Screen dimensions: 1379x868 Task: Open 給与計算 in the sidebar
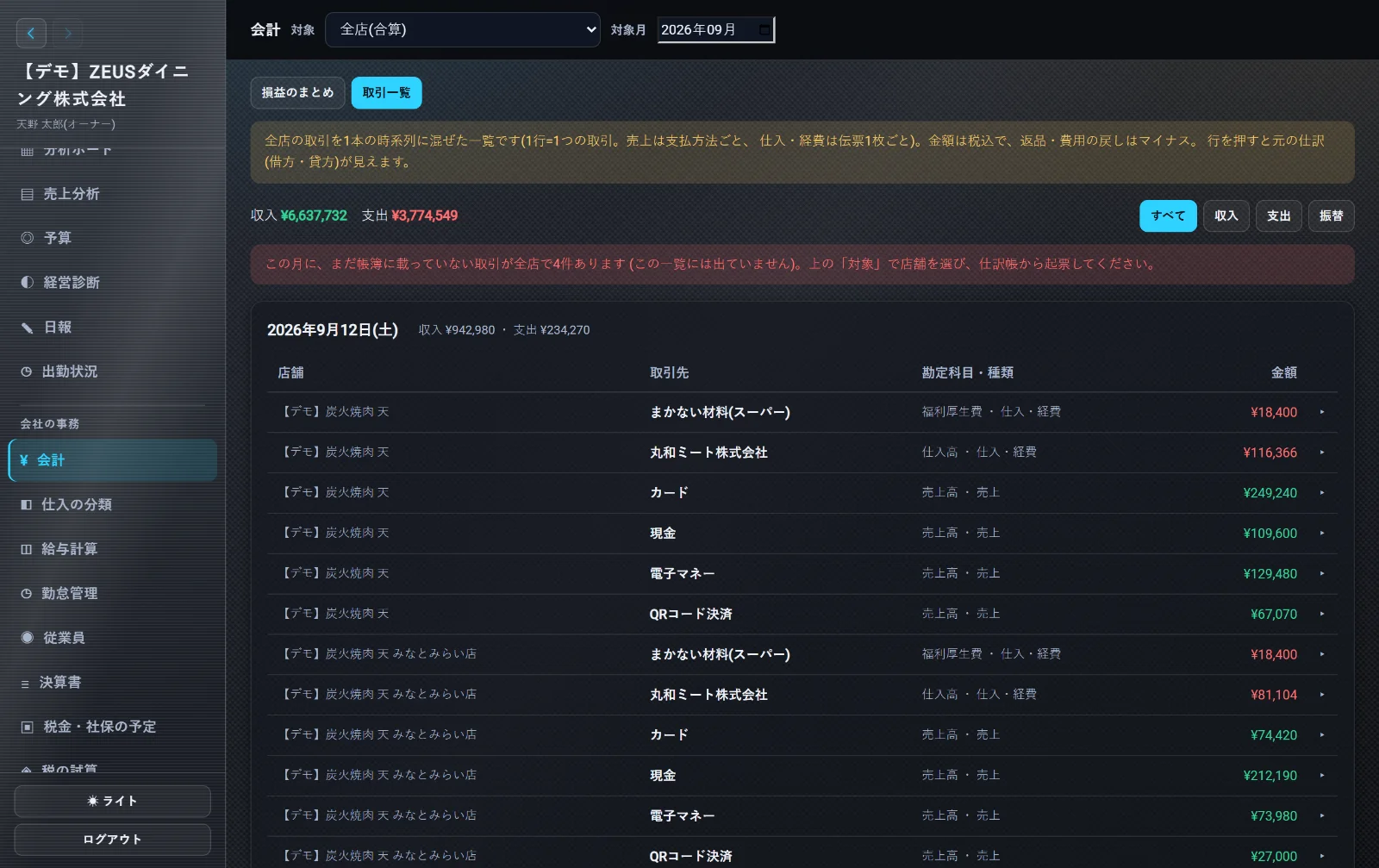pos(112,549)
